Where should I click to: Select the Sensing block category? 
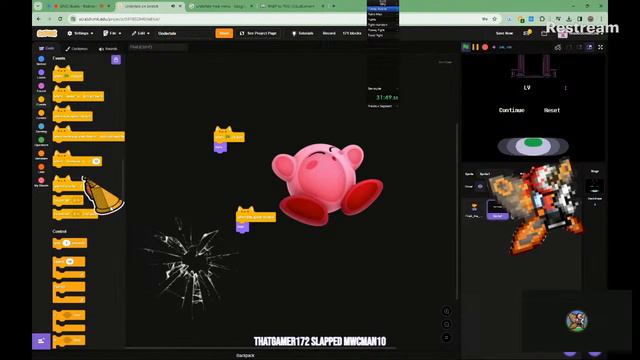[41, 128]
